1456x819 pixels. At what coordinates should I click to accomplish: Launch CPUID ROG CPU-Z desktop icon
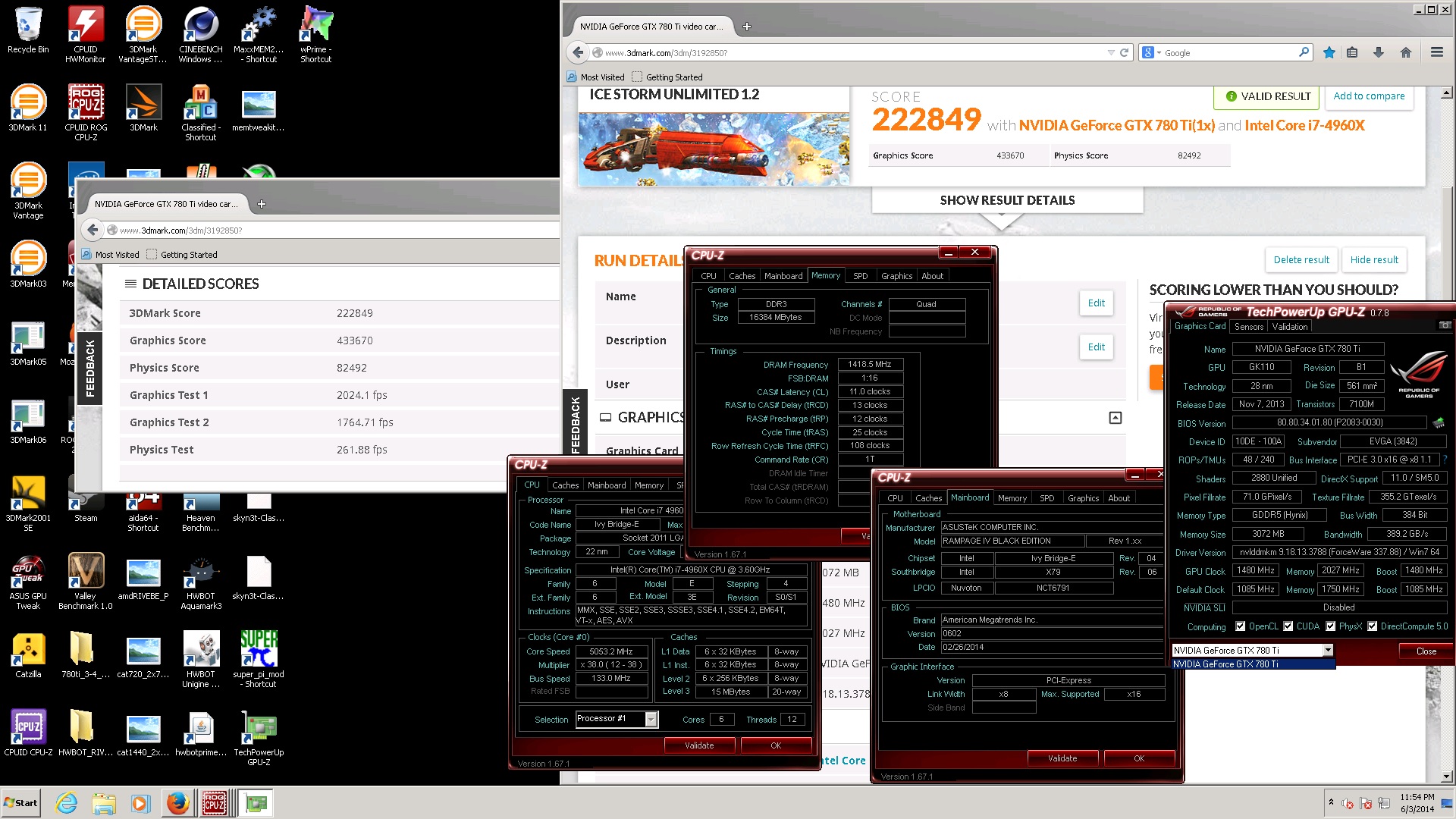coord(86,112)
